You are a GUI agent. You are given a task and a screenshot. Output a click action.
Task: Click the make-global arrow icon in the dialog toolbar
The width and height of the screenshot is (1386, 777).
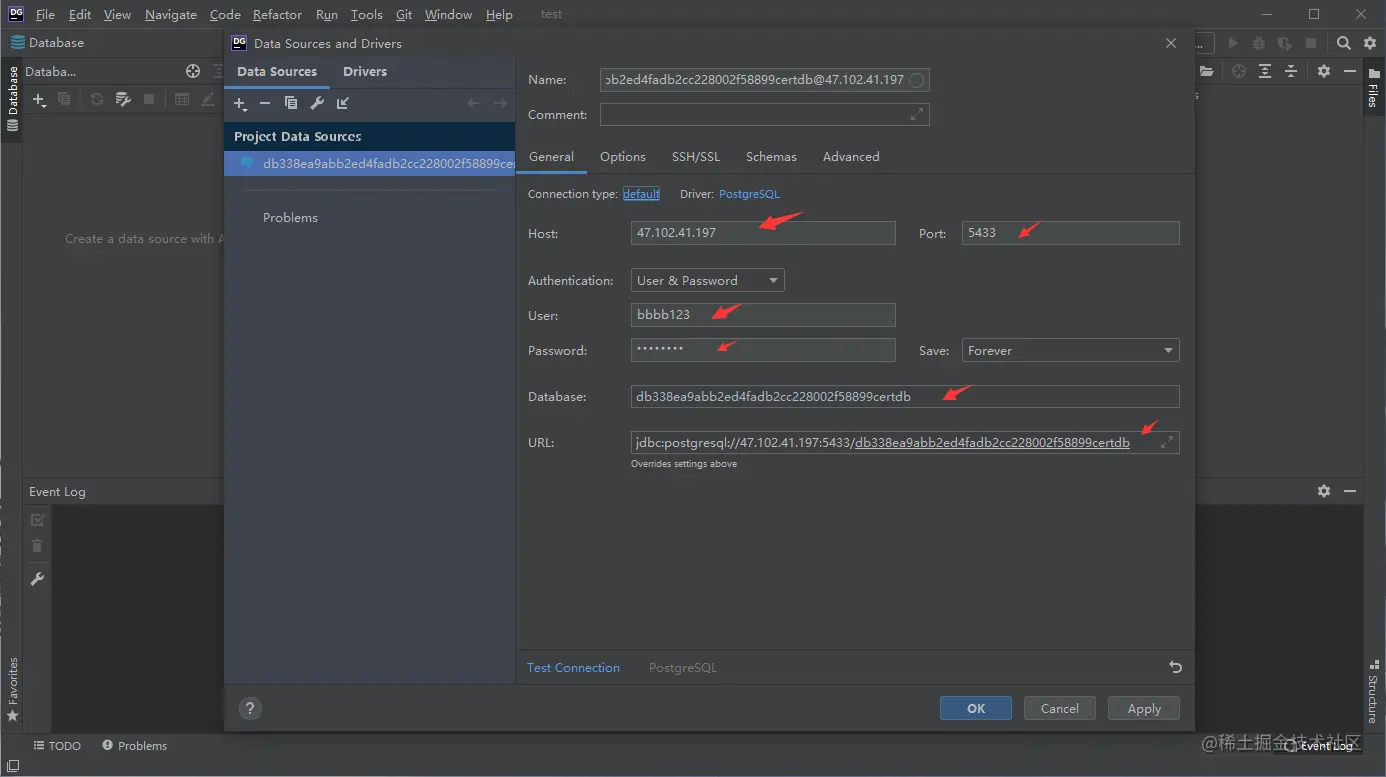coord(343,103)
